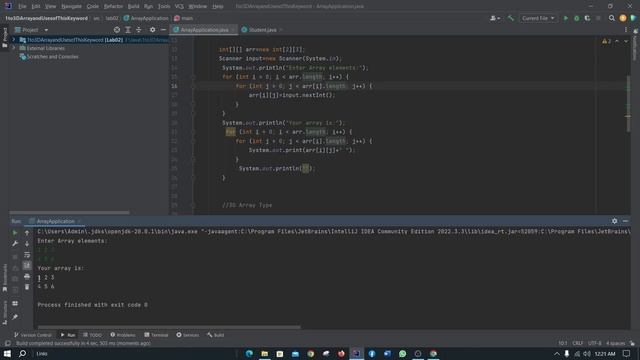Click the main method breadcrumb
This screenshot has height=360, width=640.
pos(183,18)
